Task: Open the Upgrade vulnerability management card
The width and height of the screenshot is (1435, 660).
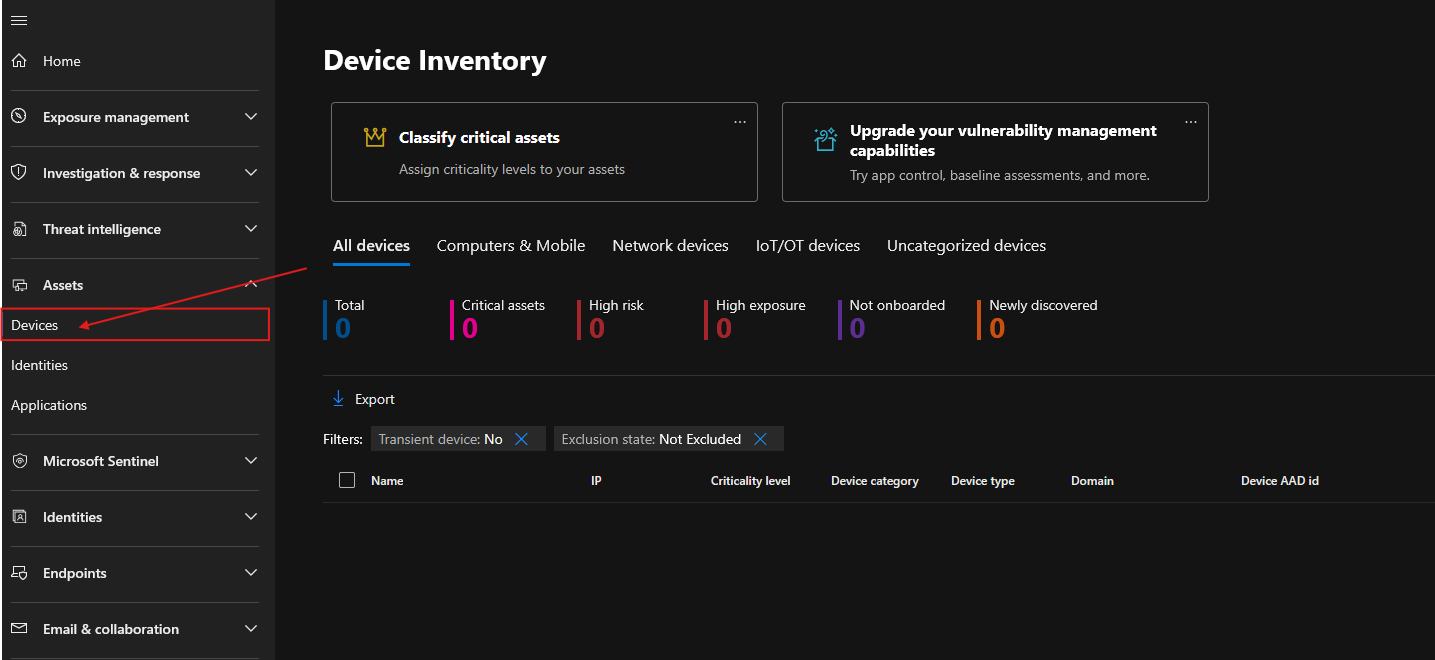Action: [x=995, y=152]
